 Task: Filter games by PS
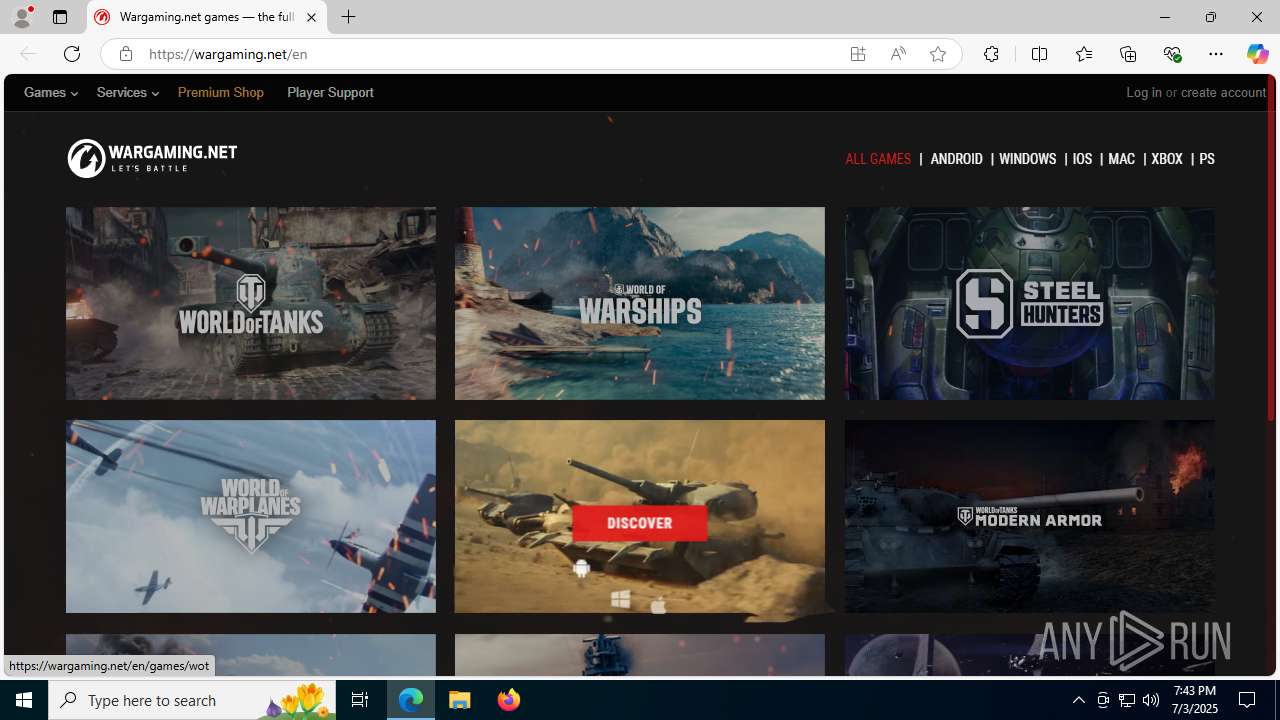coord(1207,159)
